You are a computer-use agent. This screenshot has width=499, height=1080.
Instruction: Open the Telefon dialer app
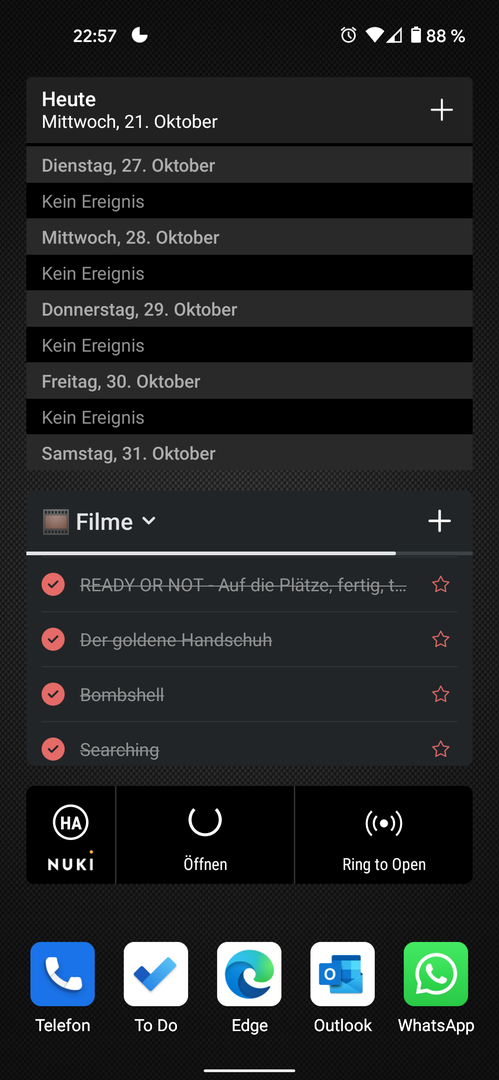point(63,974)
